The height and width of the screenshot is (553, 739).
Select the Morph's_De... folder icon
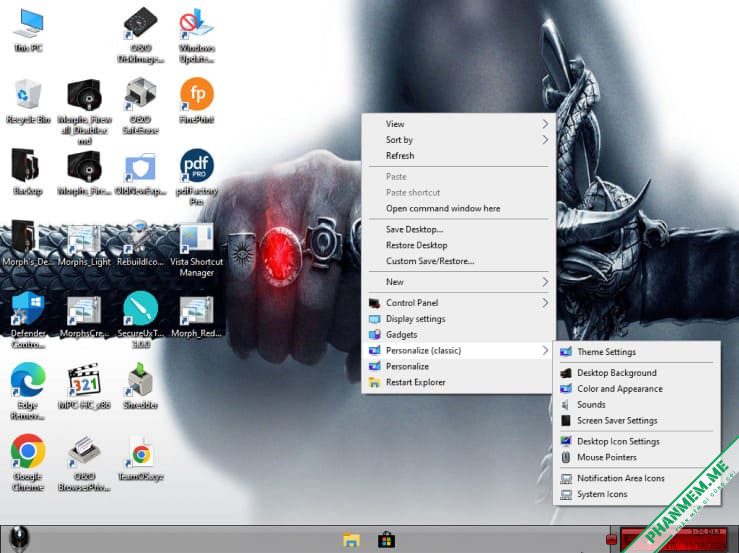click(x=23, y=237)
